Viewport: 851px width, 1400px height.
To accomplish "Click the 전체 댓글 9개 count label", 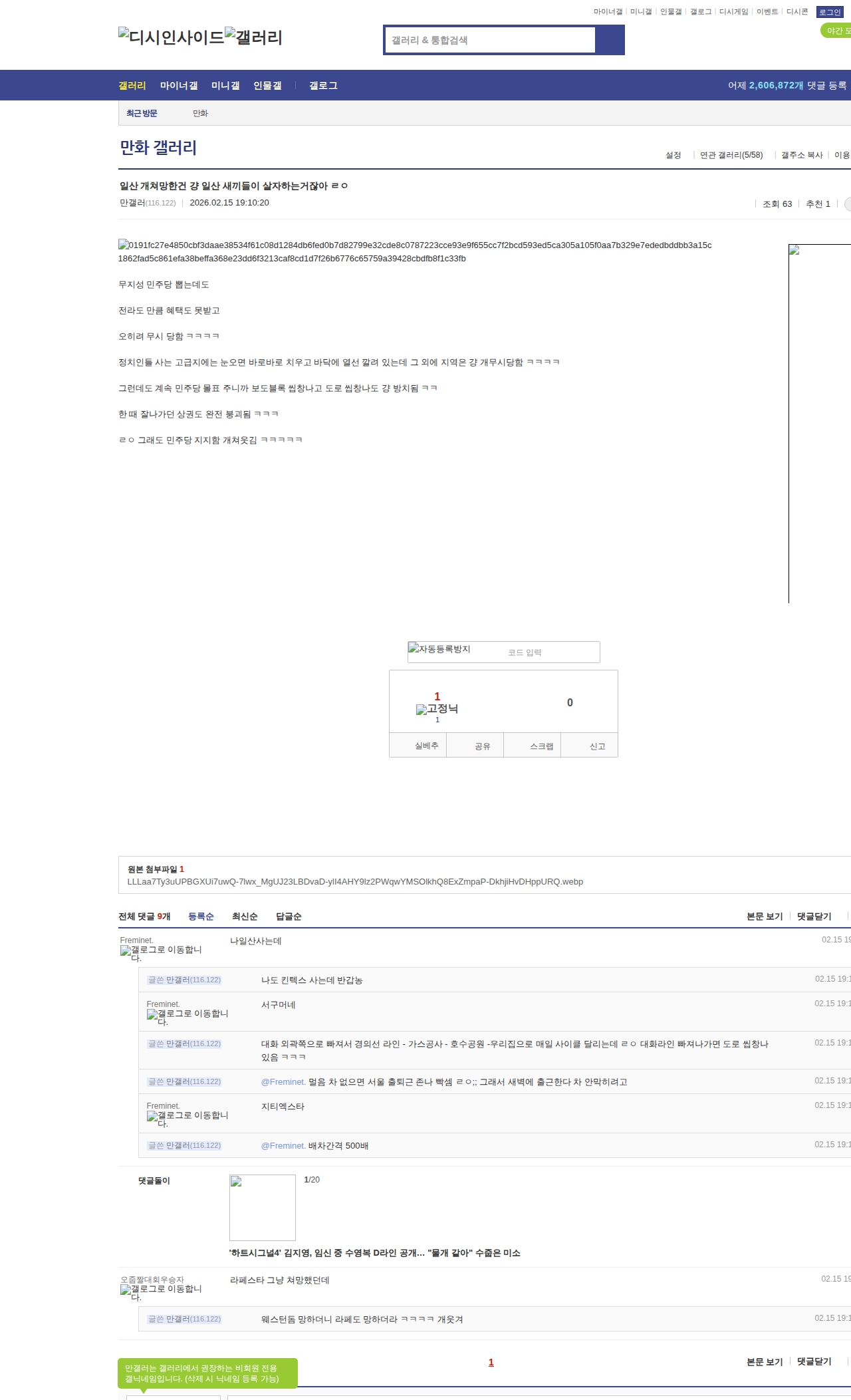I will [x=144, y=916].
